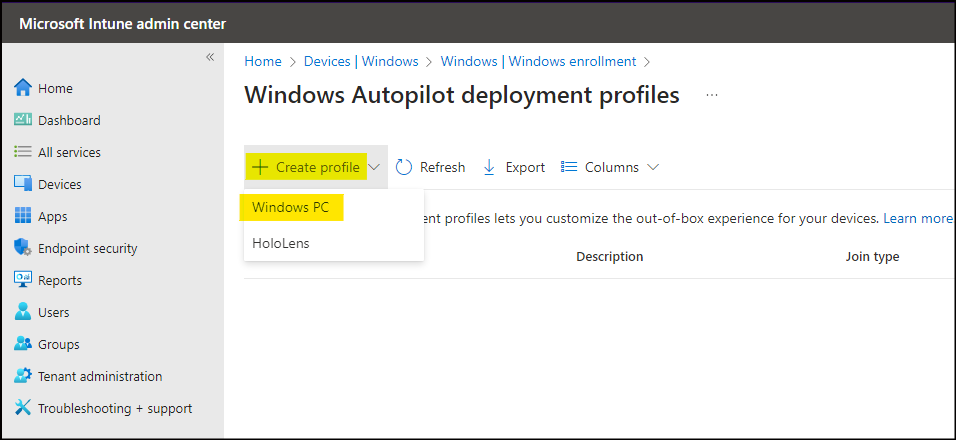The height and width of the screenshot is (440, 956).
Task: Open Users from the sidebar label
Action: click(x=54, y=312)
